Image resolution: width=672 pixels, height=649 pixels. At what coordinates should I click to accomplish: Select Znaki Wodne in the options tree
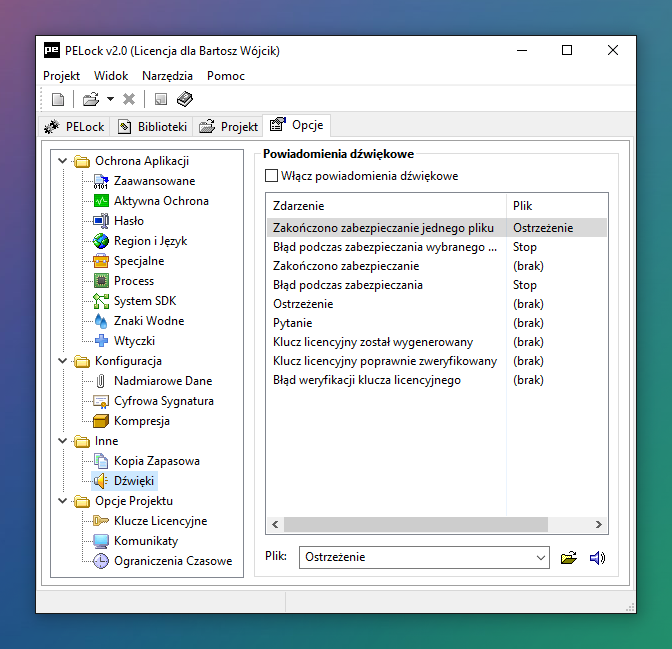[x=148, y=321]
